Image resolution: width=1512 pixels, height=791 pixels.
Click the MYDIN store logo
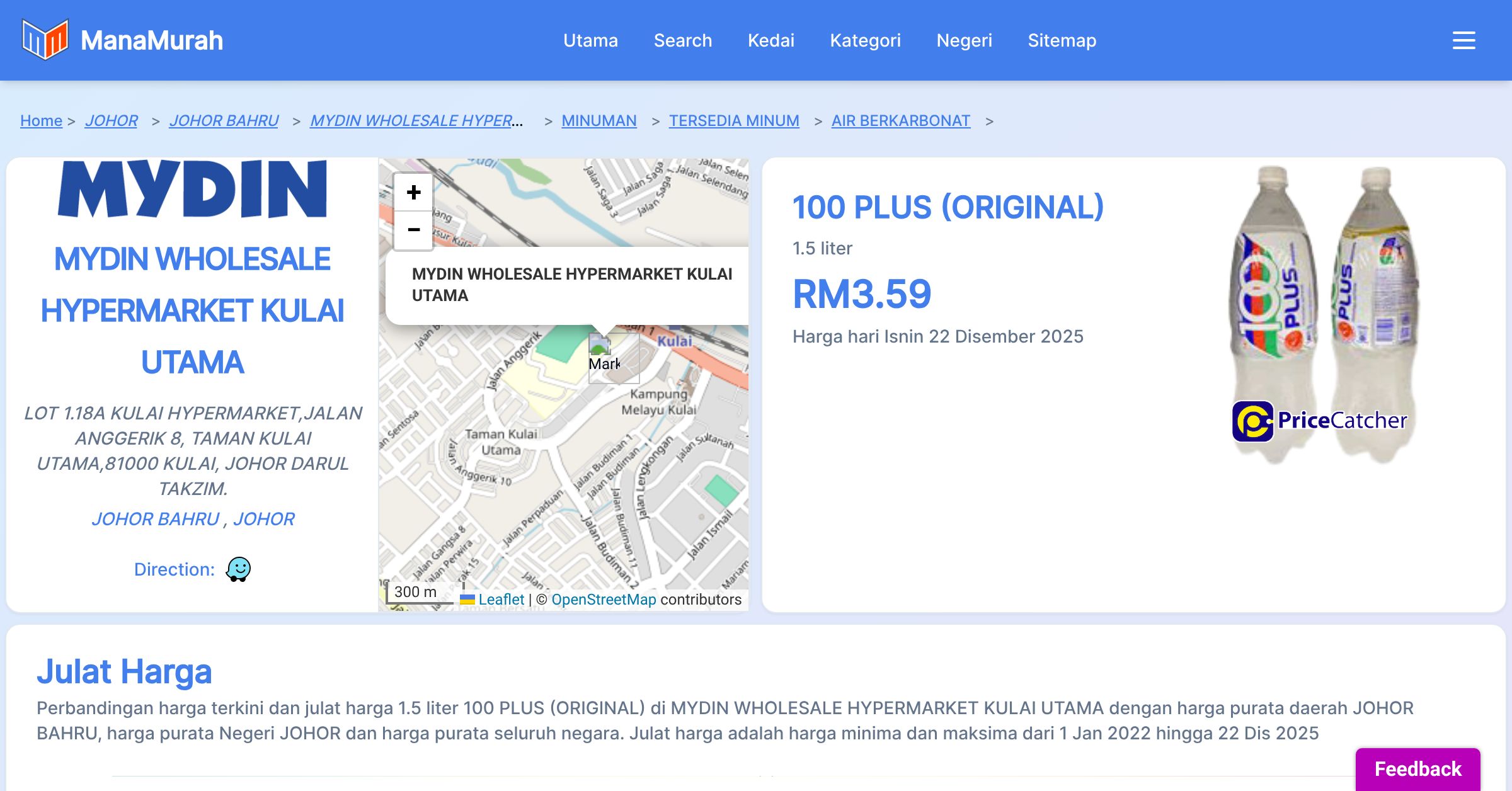192,189
